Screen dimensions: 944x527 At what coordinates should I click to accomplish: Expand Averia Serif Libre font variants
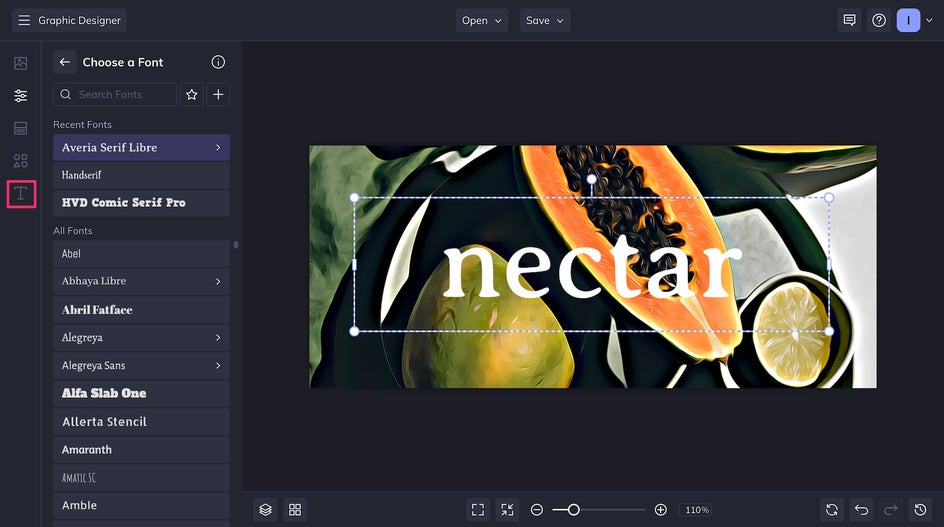click(218, 148)
